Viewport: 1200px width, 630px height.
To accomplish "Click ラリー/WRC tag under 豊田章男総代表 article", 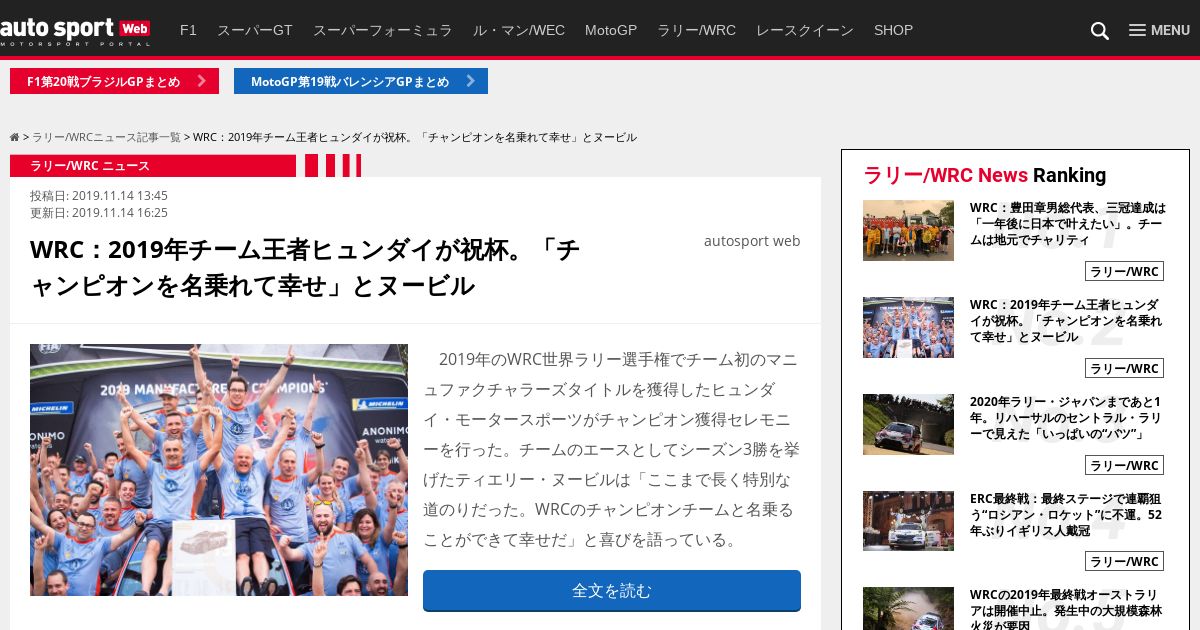I will tap(1124, 271).
